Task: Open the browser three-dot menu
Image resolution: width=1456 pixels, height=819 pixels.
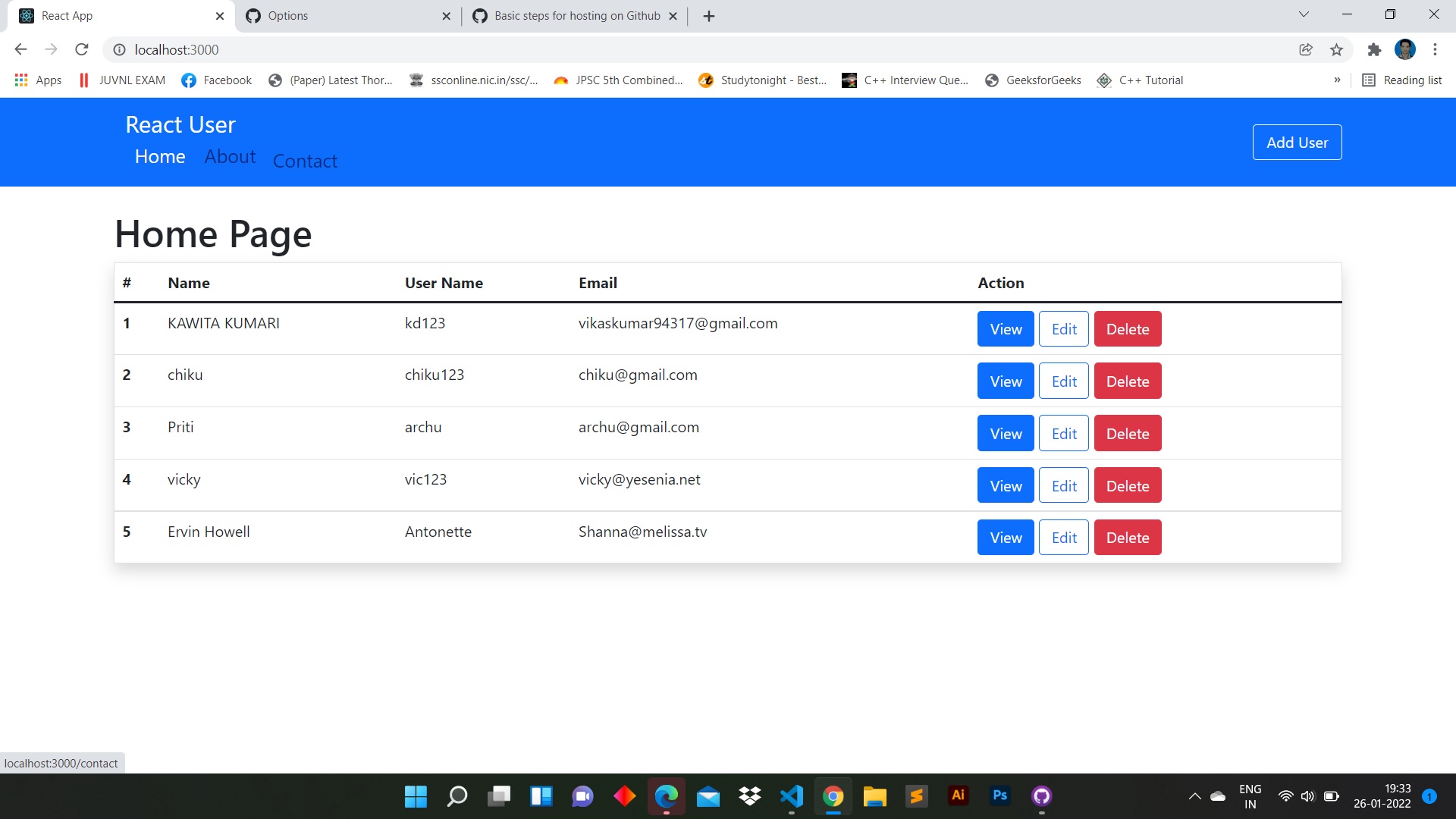Action: (1435, 49)
